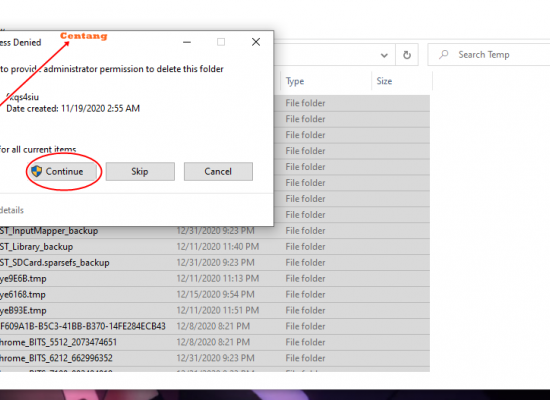The width and height of the screenshot is (550, 400).
Task: Select the ST_SDCard.sparsefs_backup folder
Action: pyautogui.click(x=215, y=263)
